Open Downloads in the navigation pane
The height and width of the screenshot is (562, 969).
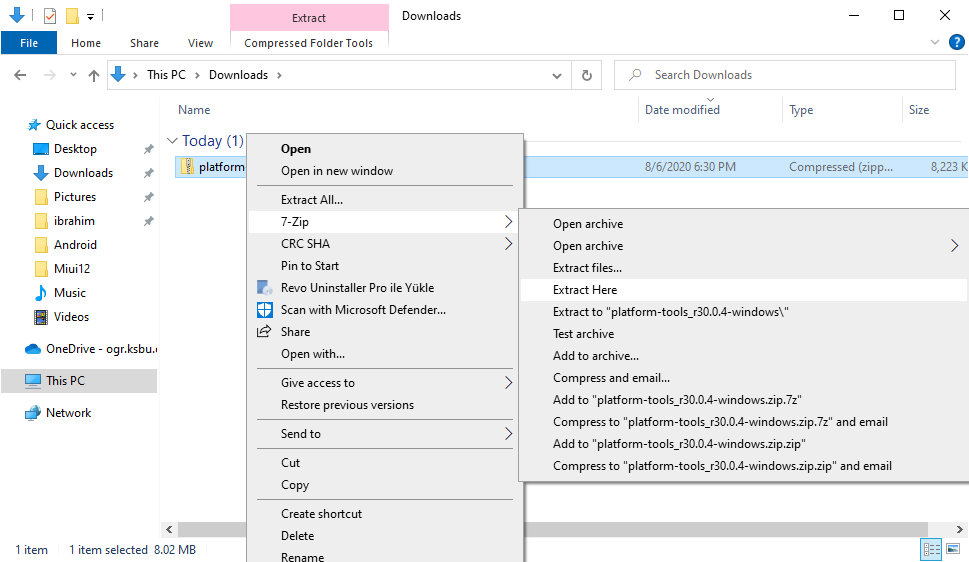click(83, 173)
